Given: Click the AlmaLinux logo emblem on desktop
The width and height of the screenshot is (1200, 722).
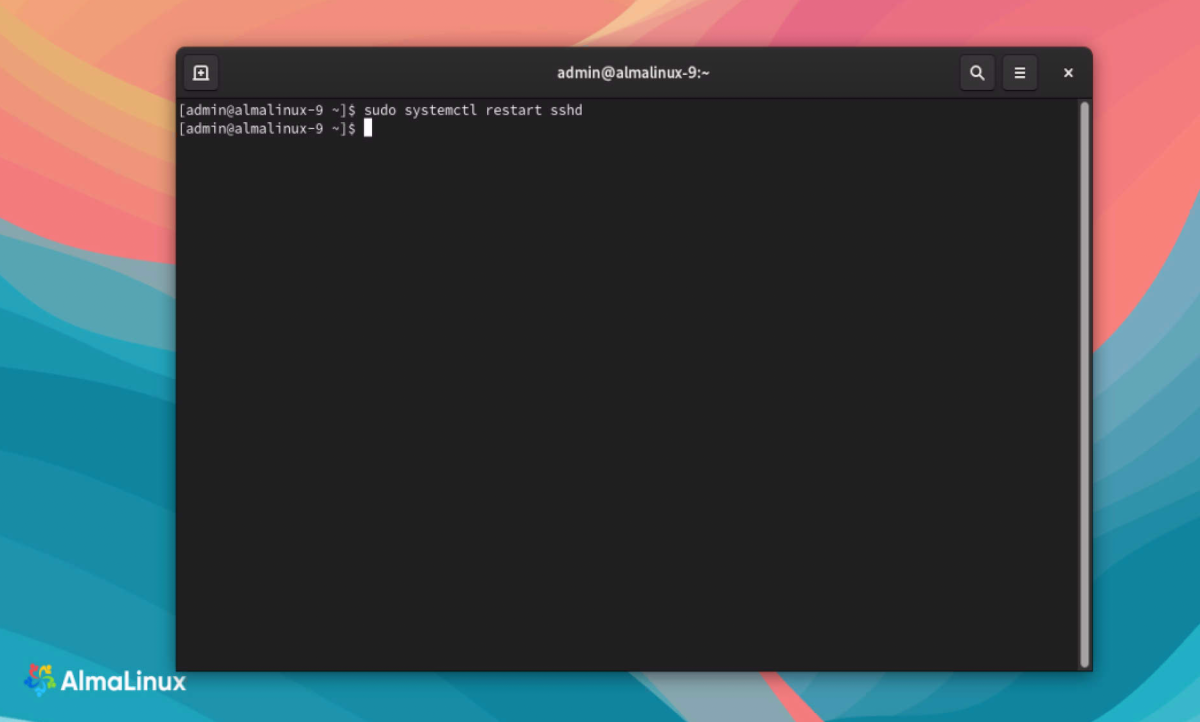Looking at the screenshot, I should point(40,681).
